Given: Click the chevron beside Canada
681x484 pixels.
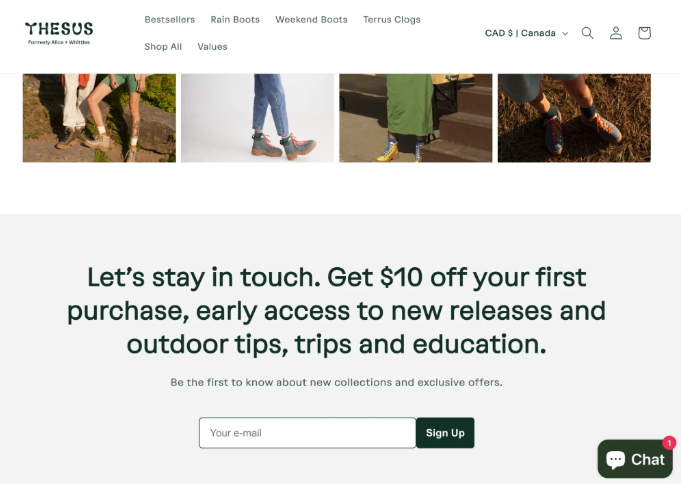Looking at the screenshot, I should (565, 33).
